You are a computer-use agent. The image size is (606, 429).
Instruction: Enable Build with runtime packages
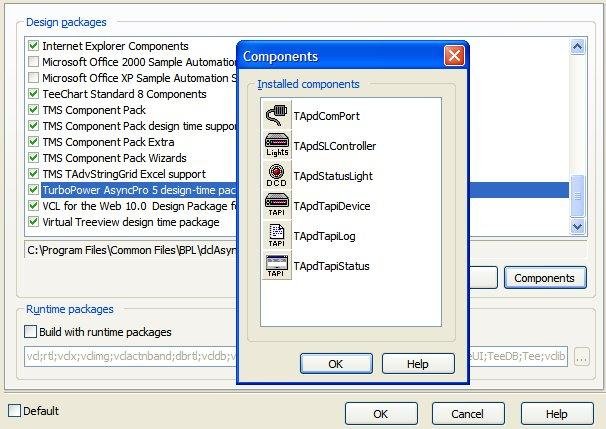[x=31, y=332]
